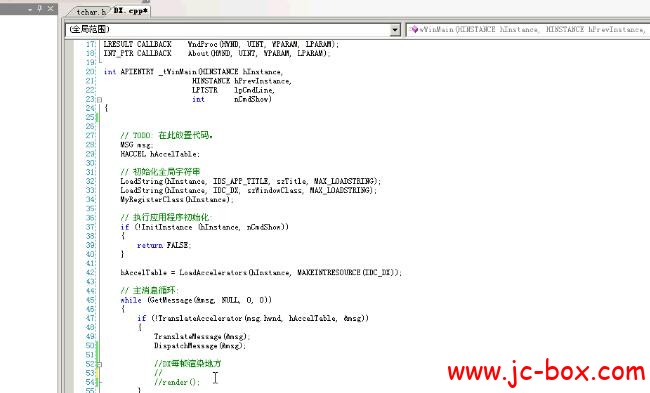Collapse the _tWinMain function outline box
650x393 pixels.
tap(99, 99)
